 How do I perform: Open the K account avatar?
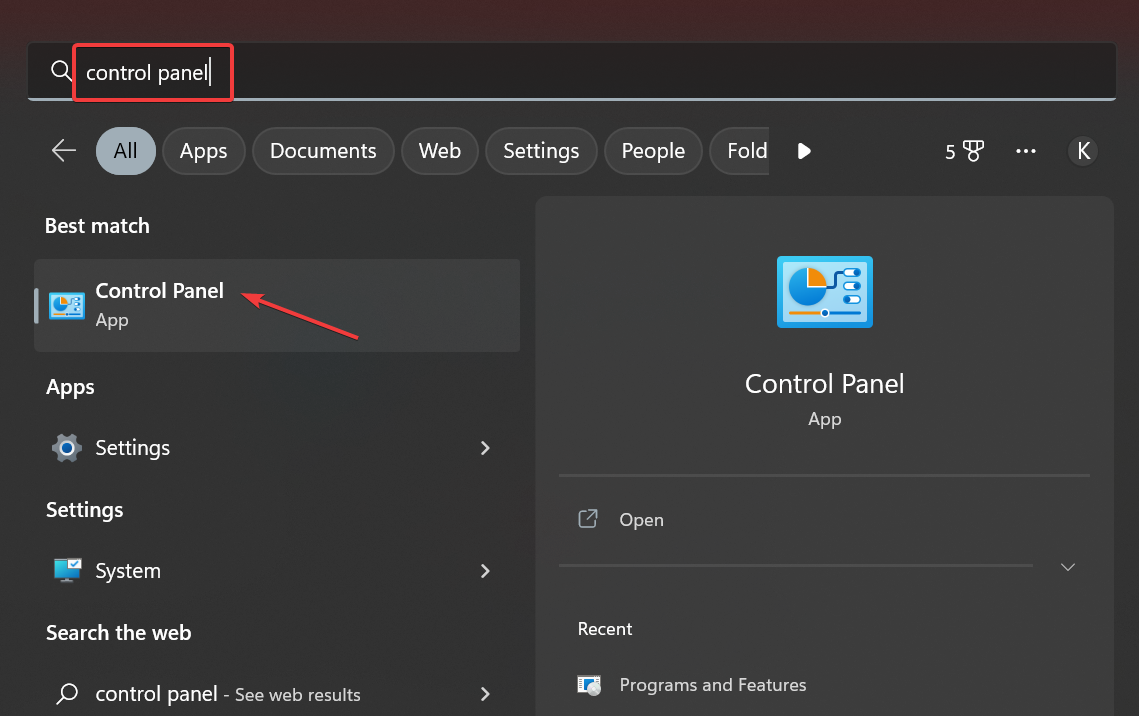point(1082,151)
